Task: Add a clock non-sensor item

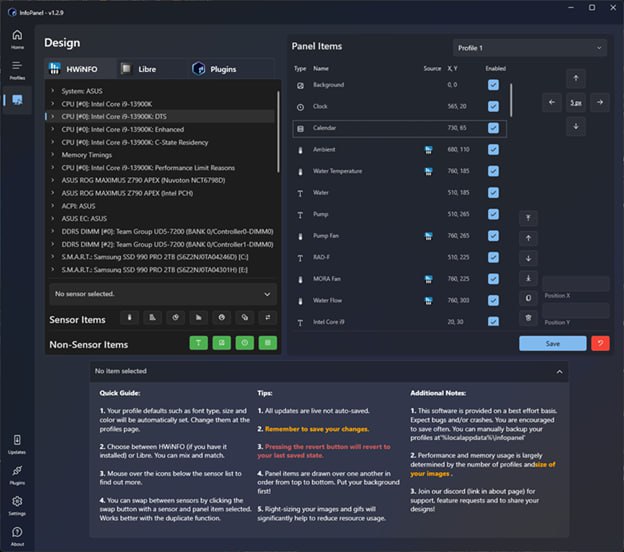Action: (x=244, y=343)
